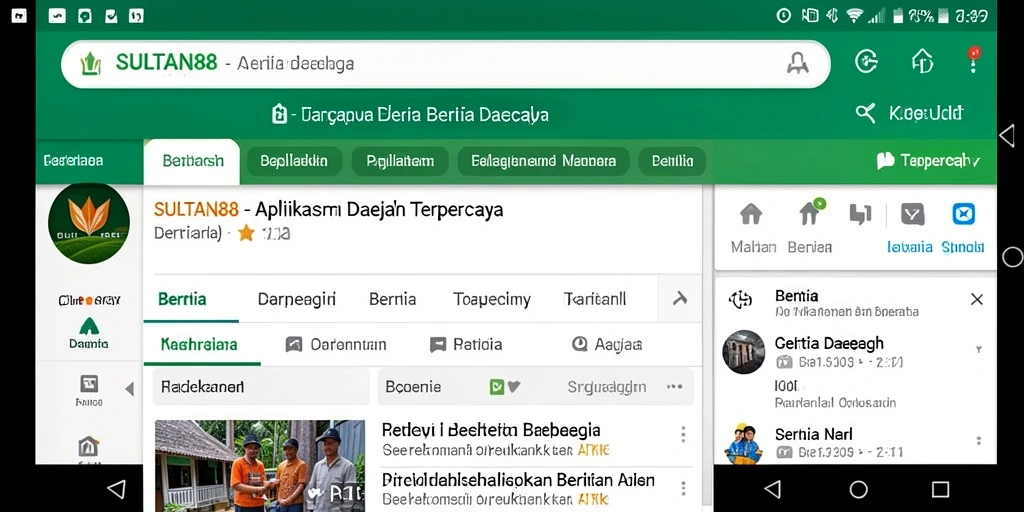Click the blue Stinobi X icon
Image resolution: width=1024 pixels, height=512 pixels.
click(963, 214)
